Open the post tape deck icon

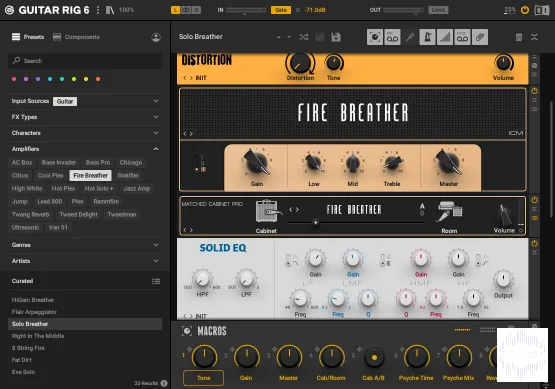(x=462, y=37)
